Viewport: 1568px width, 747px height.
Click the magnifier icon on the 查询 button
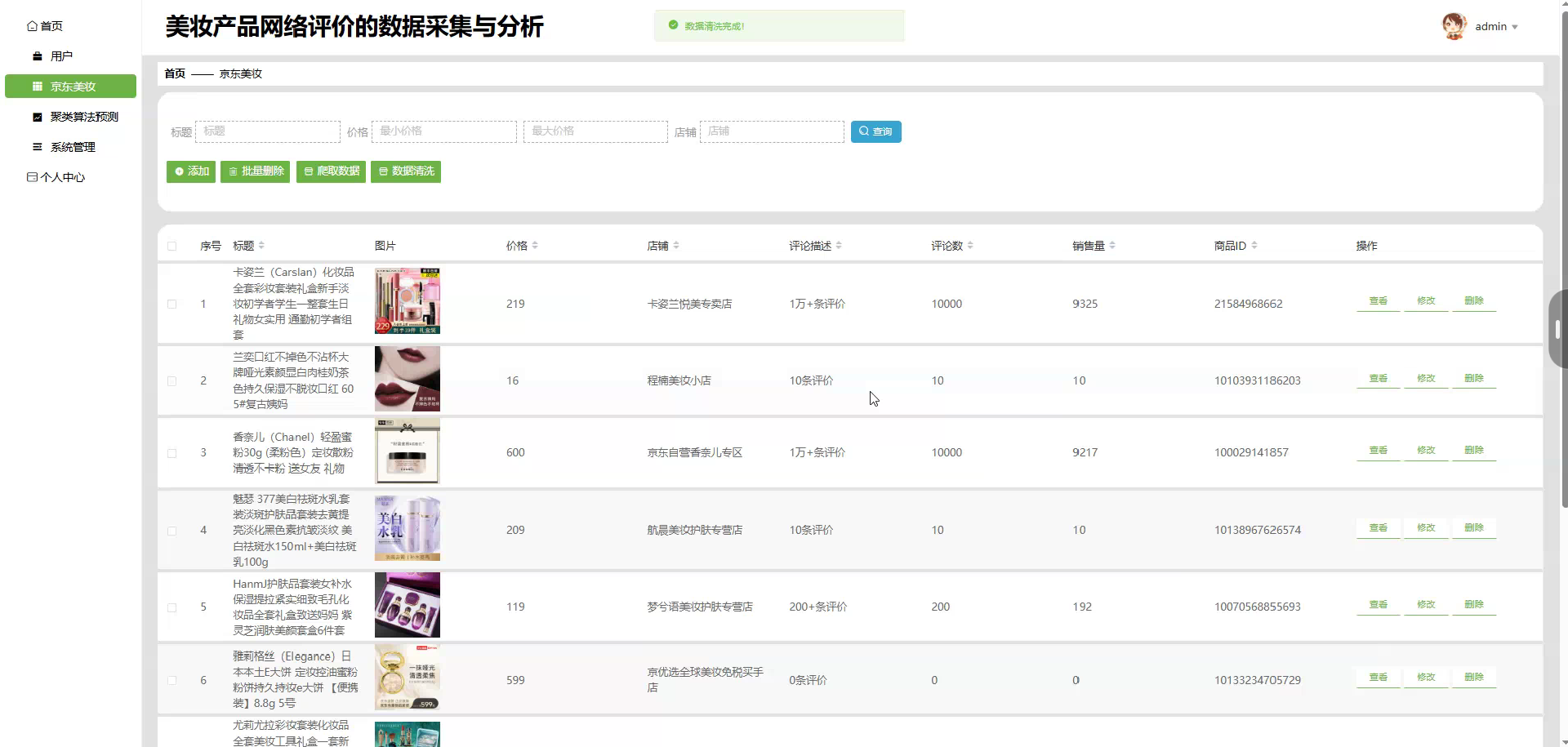(x=862, y=131)
